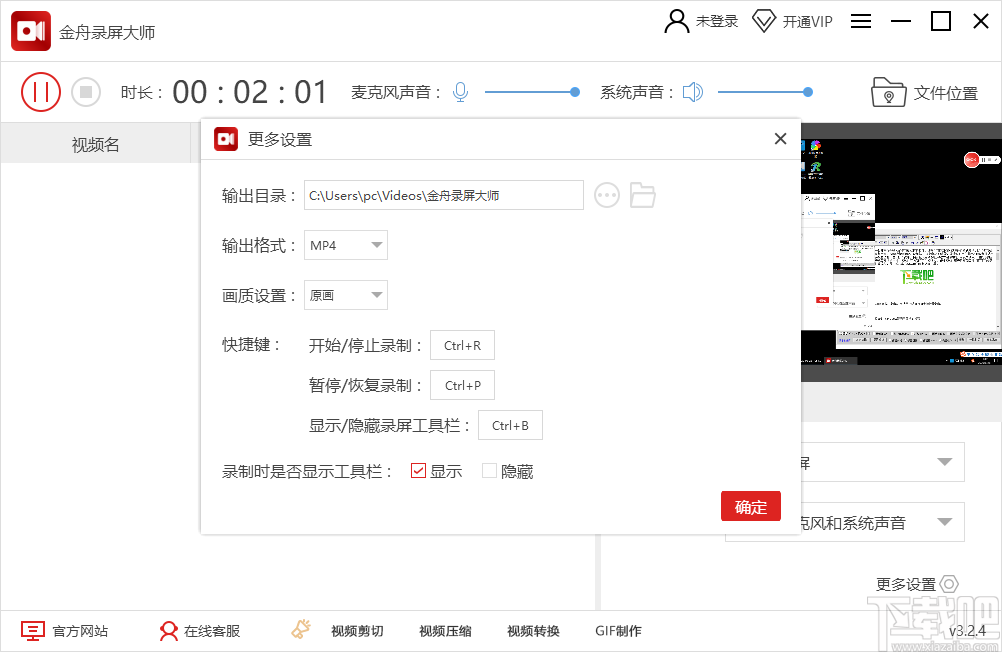Click the system sound speaker icon
The height and width of the screenshot is (652, 1002).
[692, 91]
